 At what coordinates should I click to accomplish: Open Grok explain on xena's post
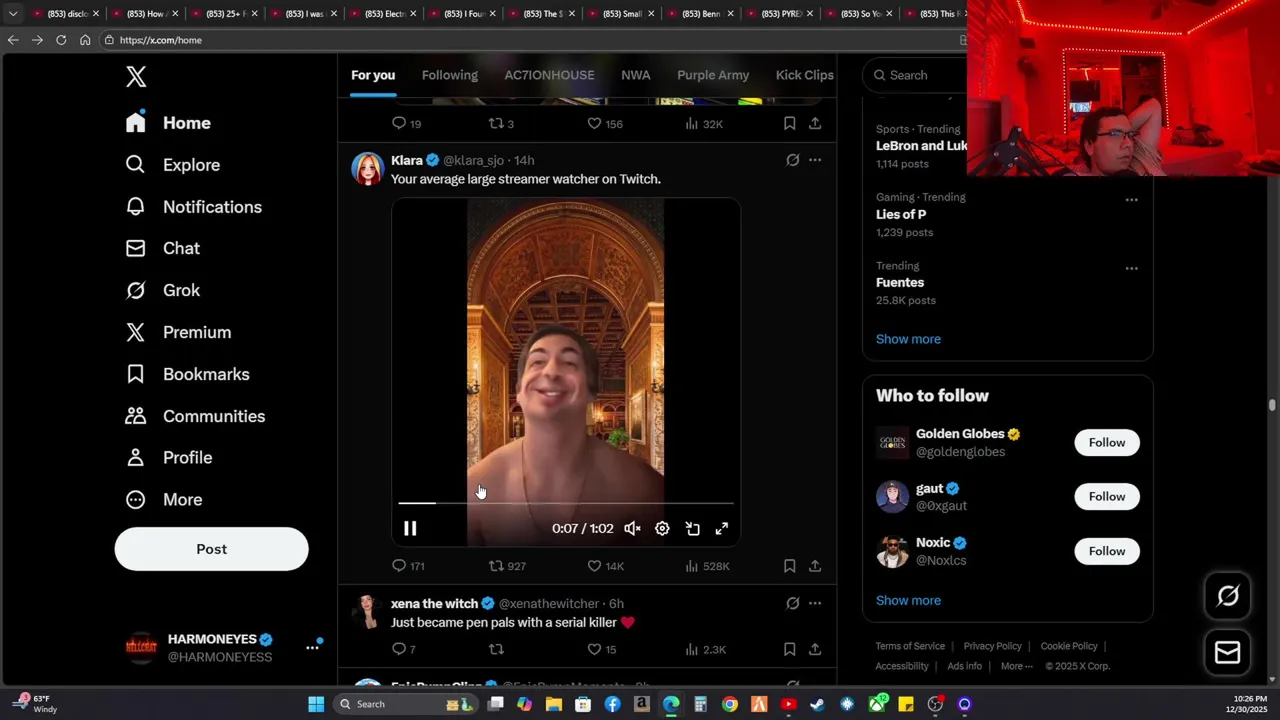coord(792,603)
